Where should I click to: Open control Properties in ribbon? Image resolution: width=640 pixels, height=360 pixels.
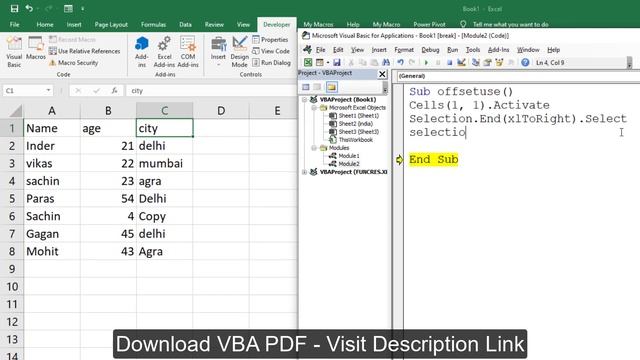(270, 40)
